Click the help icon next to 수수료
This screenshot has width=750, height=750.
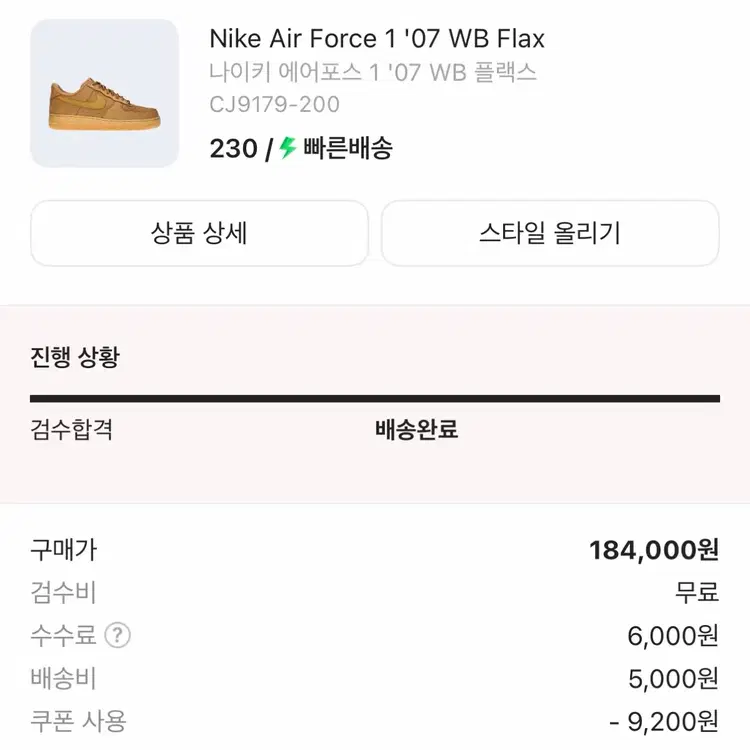tap(117, 635)
